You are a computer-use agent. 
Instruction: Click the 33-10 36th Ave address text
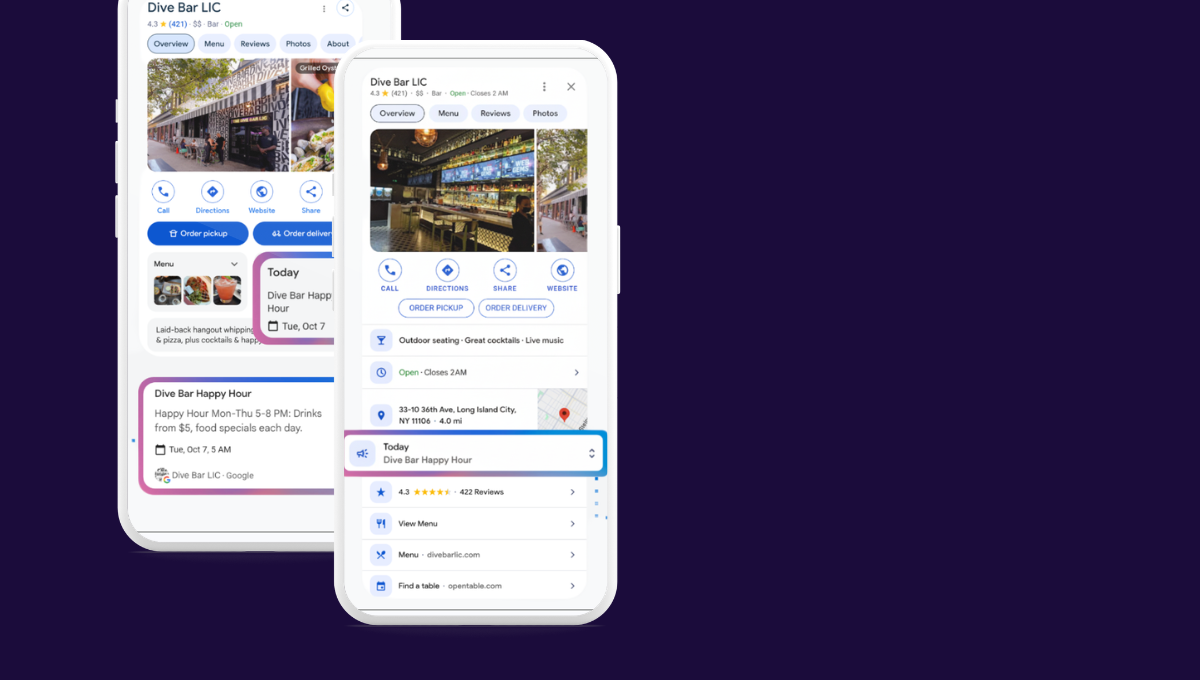coord(457,414)
